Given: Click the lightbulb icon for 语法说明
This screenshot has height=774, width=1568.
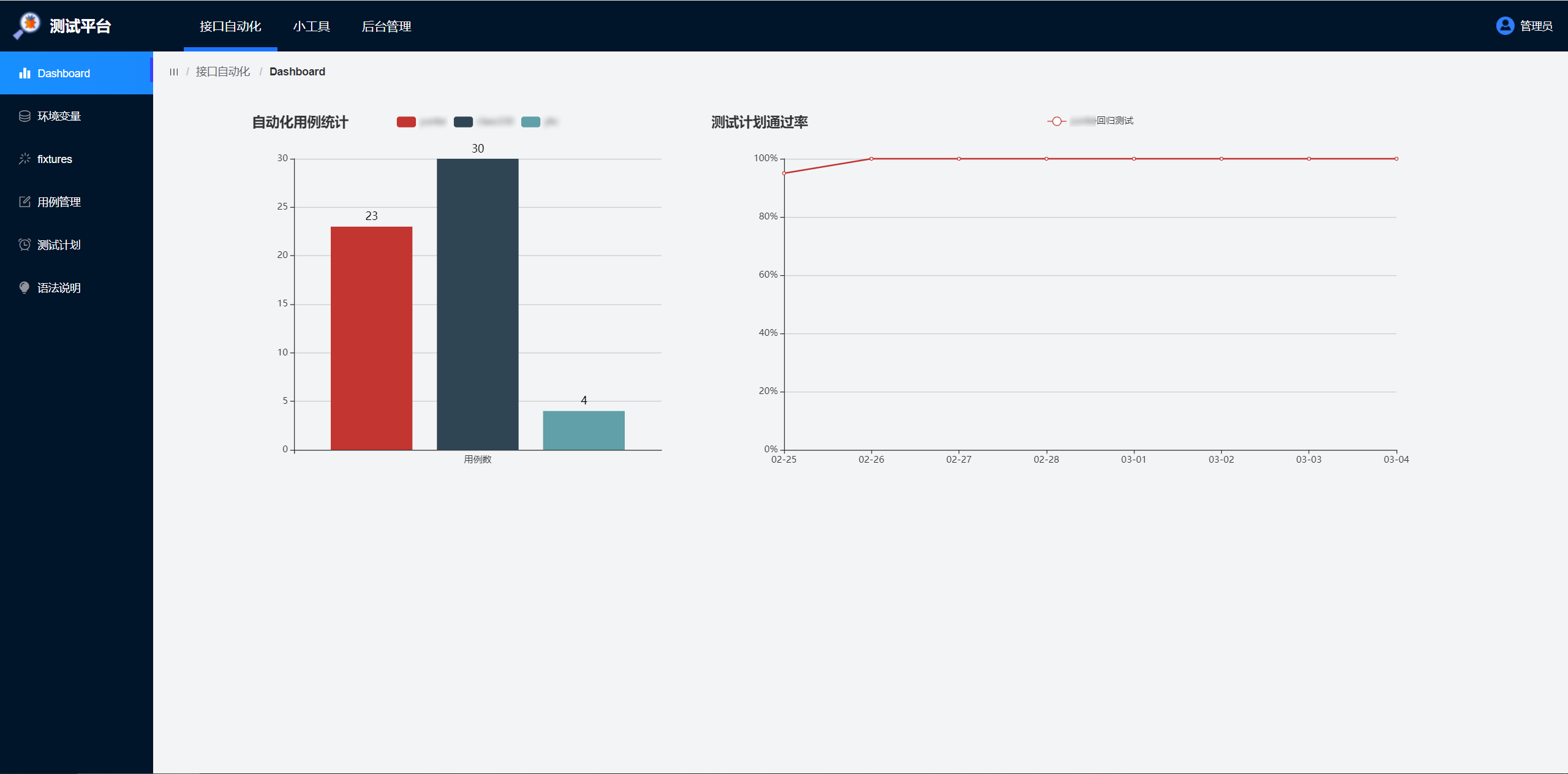Looking at the screenshot, I should click(x=24, y=287).
